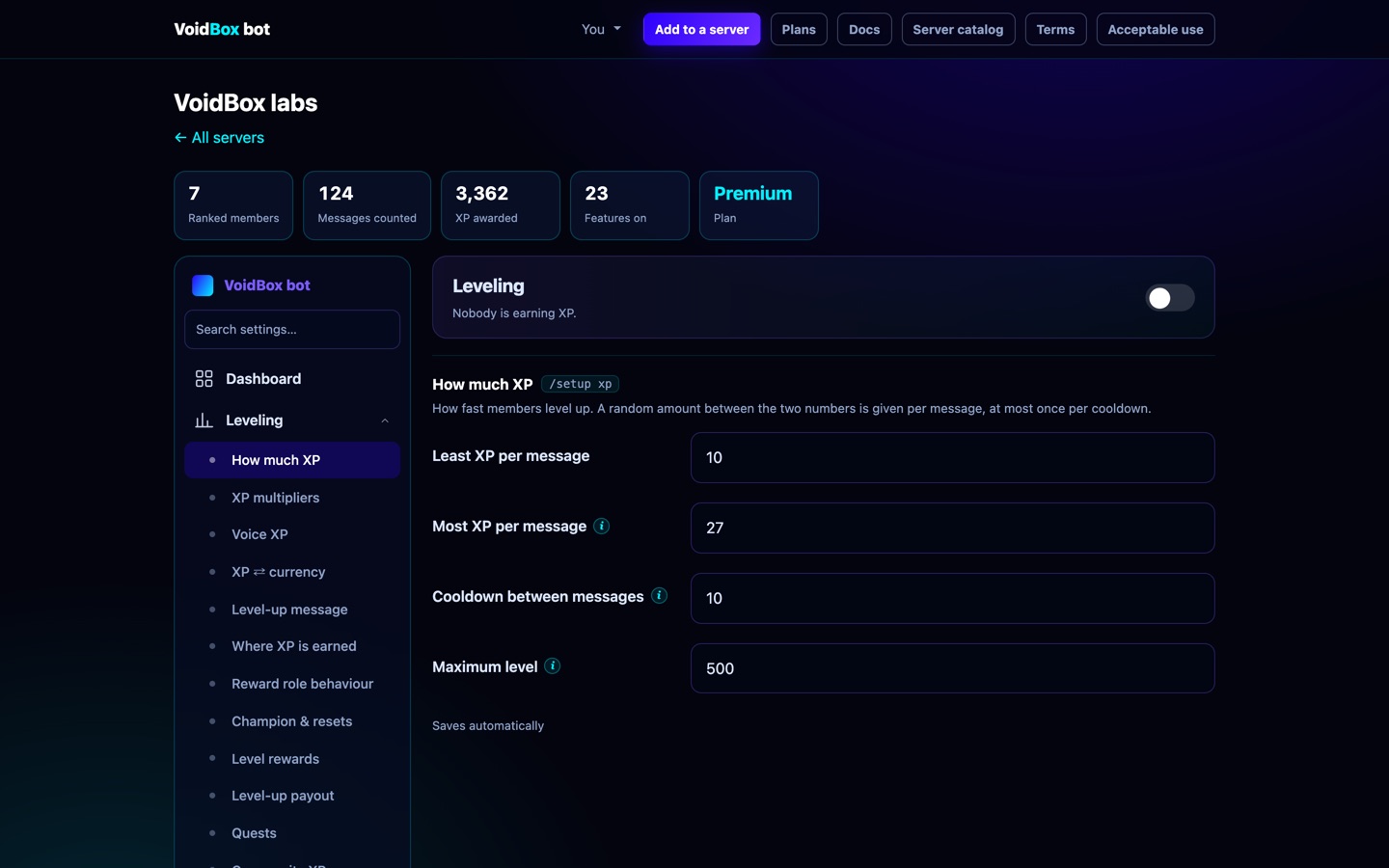
Task: Click the VoidBox labs heading
Action: (246, 102)
